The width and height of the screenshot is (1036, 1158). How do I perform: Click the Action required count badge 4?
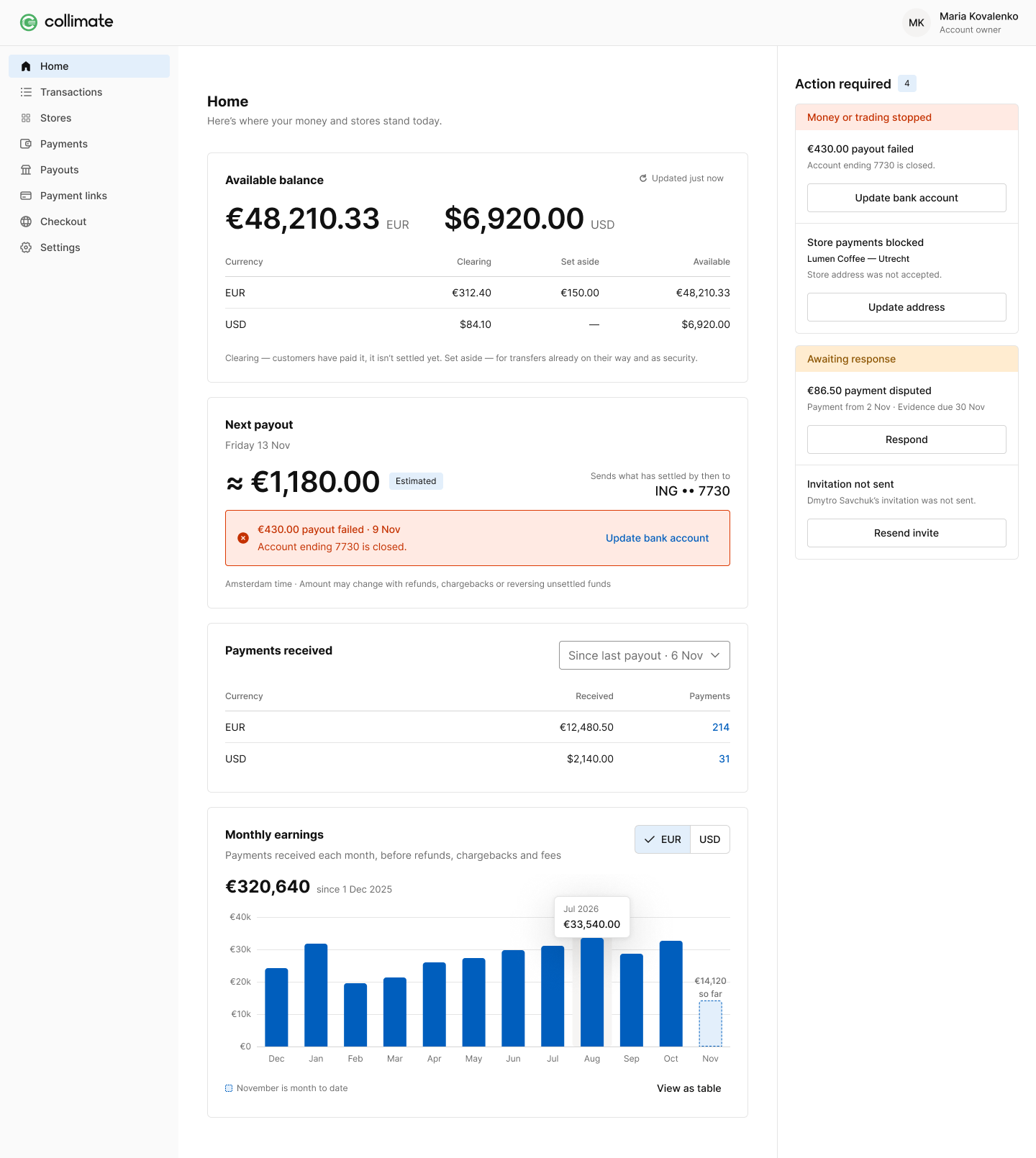[907, 83]
